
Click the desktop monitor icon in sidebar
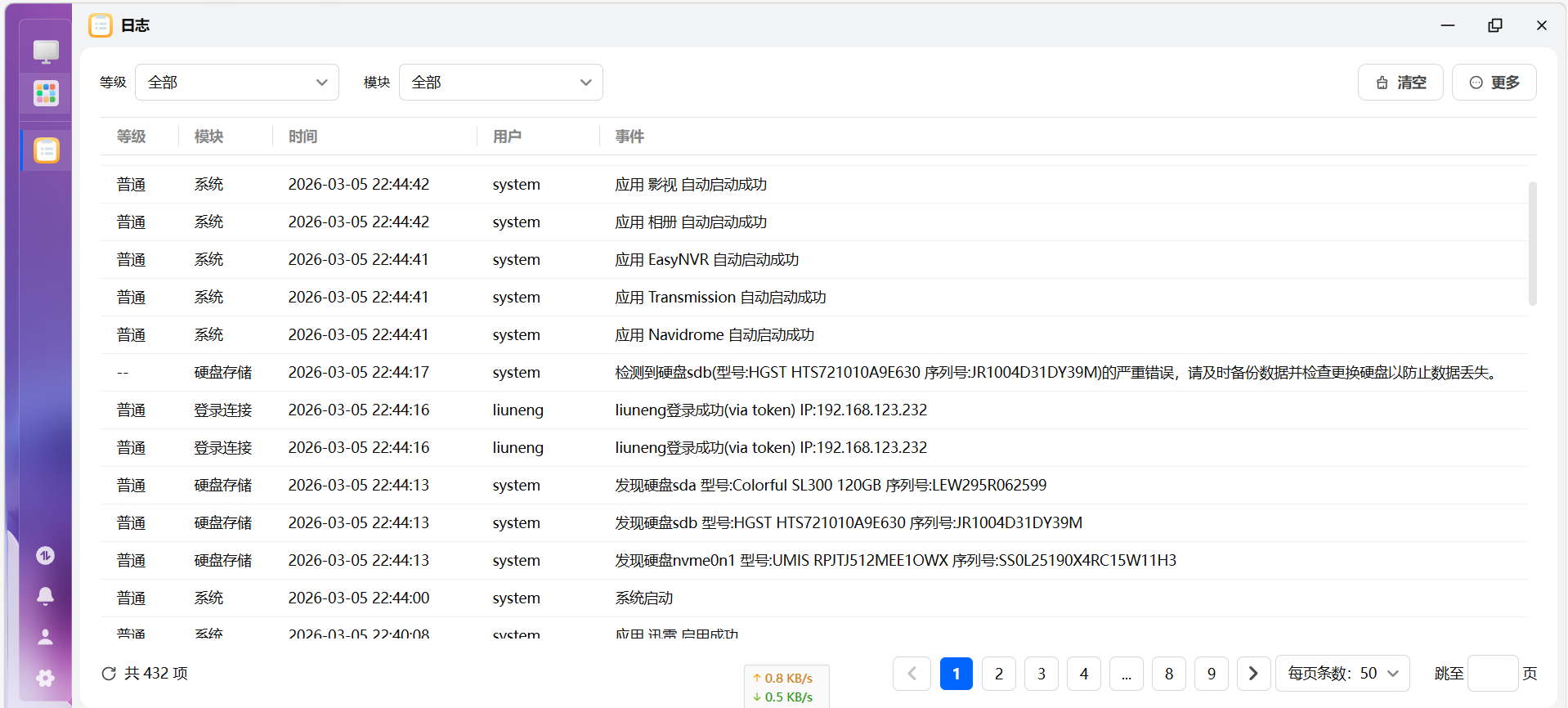[x=46, y=52]
